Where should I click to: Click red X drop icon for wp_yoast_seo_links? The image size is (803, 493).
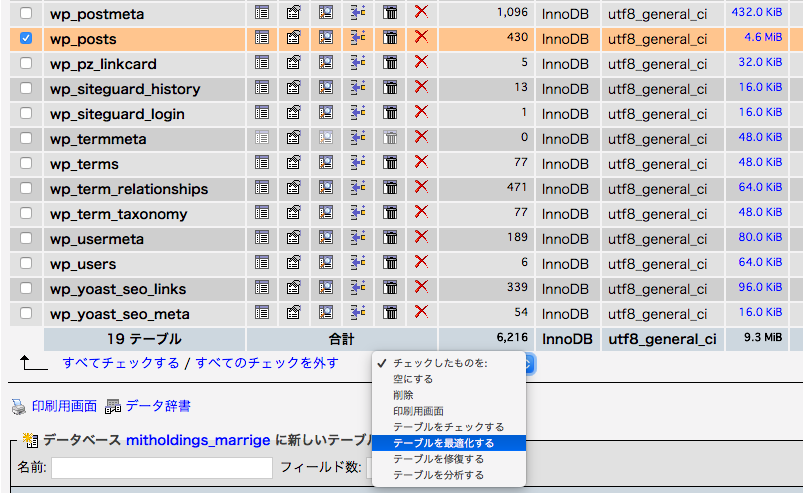421,289
